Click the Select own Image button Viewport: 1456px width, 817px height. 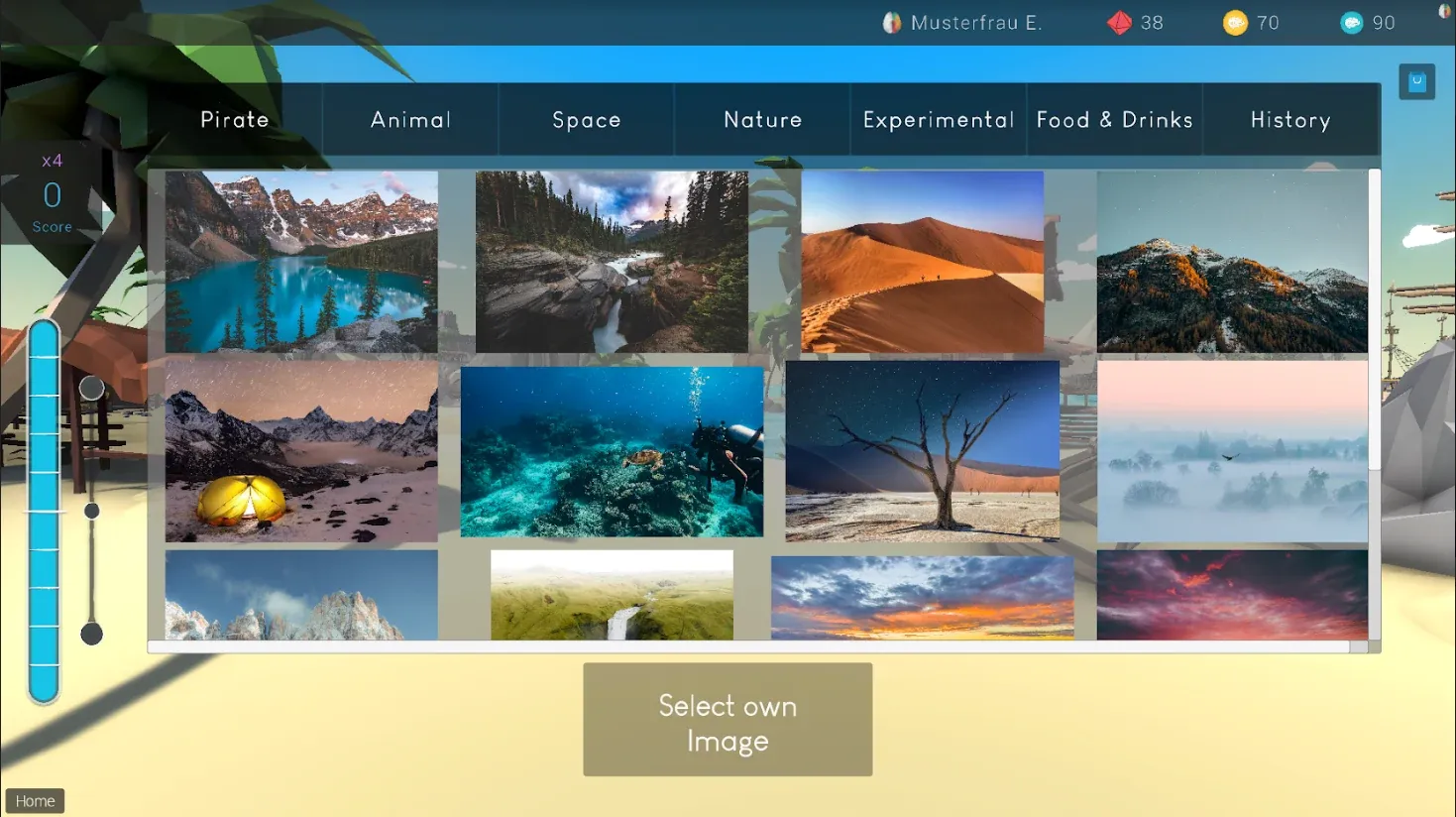point(728,720)
